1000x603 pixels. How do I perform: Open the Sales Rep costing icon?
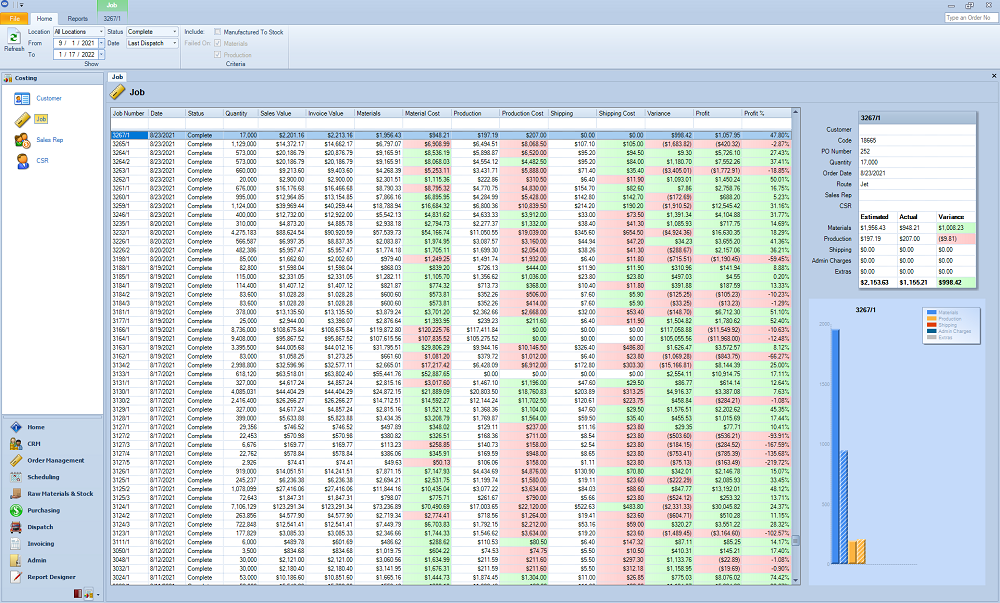coord(22,140)
